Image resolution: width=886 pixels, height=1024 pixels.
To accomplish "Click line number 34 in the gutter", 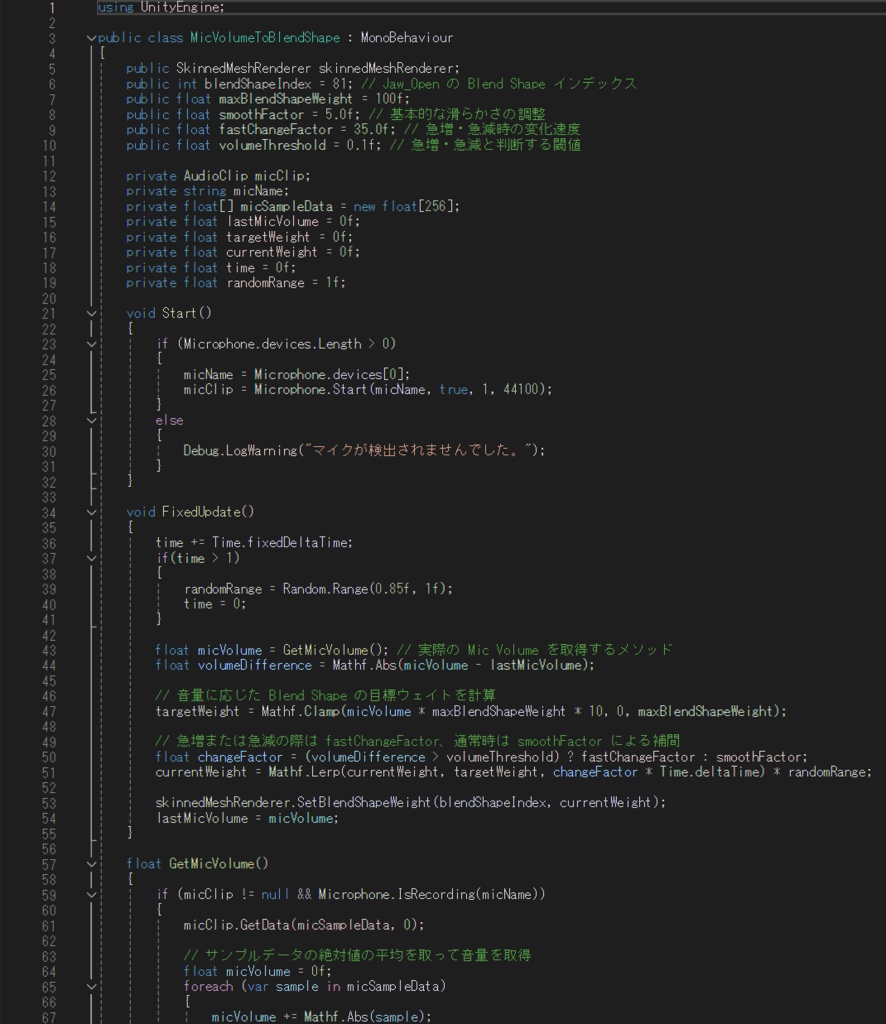I will click(x=49, y=513).
